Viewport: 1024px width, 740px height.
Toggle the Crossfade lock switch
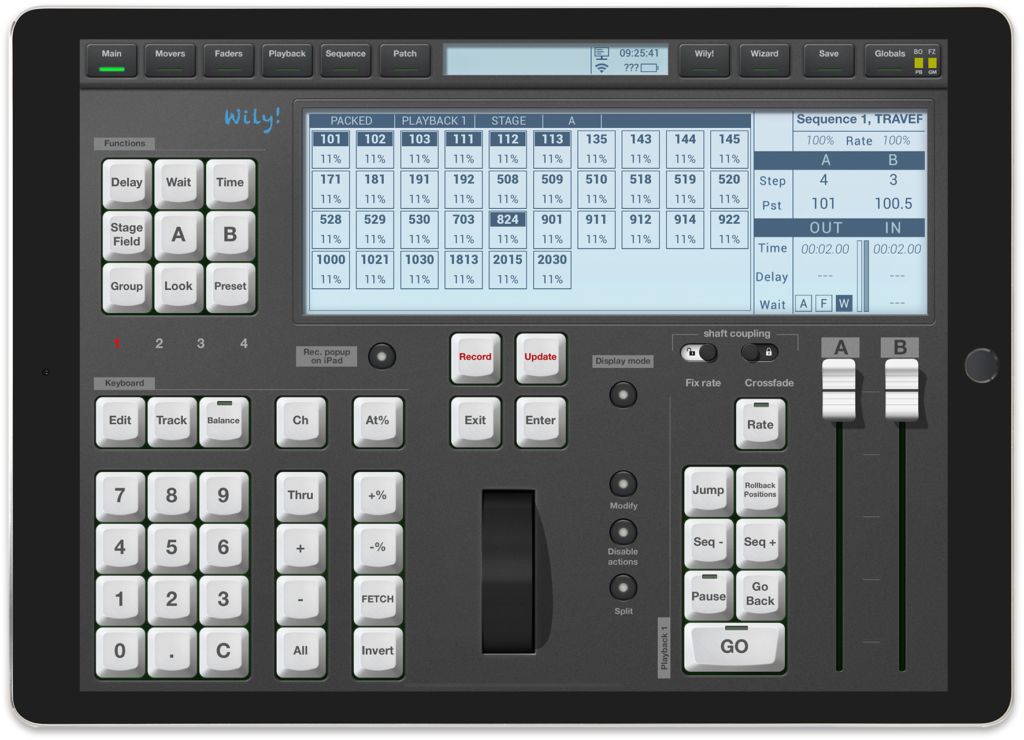760,352
